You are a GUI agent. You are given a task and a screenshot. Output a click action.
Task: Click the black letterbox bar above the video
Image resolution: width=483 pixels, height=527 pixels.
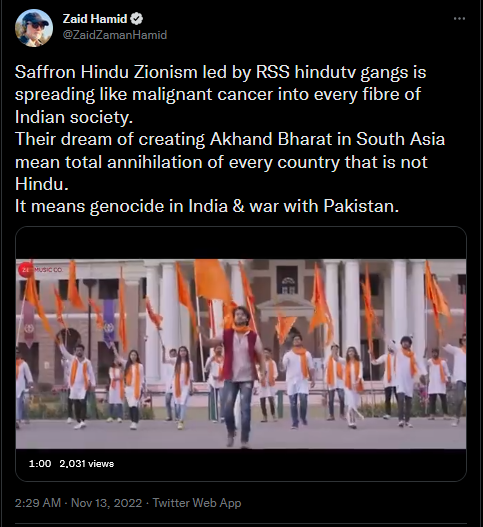pyautogui.click(x=241, y=243)
